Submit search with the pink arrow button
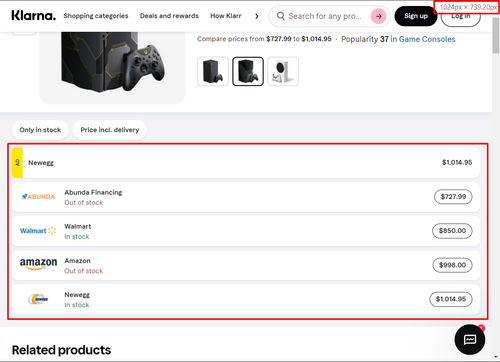Viewport: 500px width, 362px height. pyautogui.click(x=378, y=16)
